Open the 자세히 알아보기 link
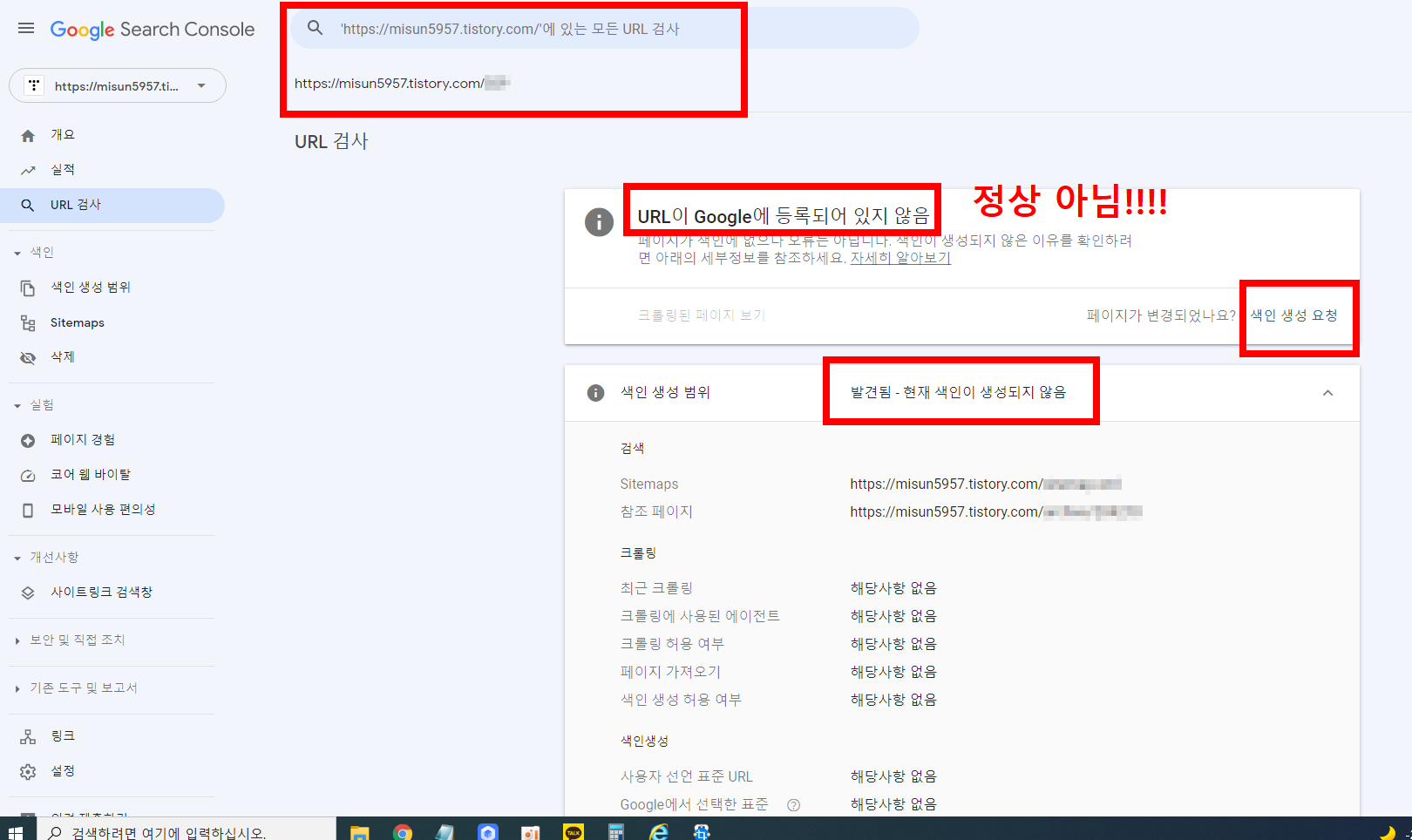 900,258
